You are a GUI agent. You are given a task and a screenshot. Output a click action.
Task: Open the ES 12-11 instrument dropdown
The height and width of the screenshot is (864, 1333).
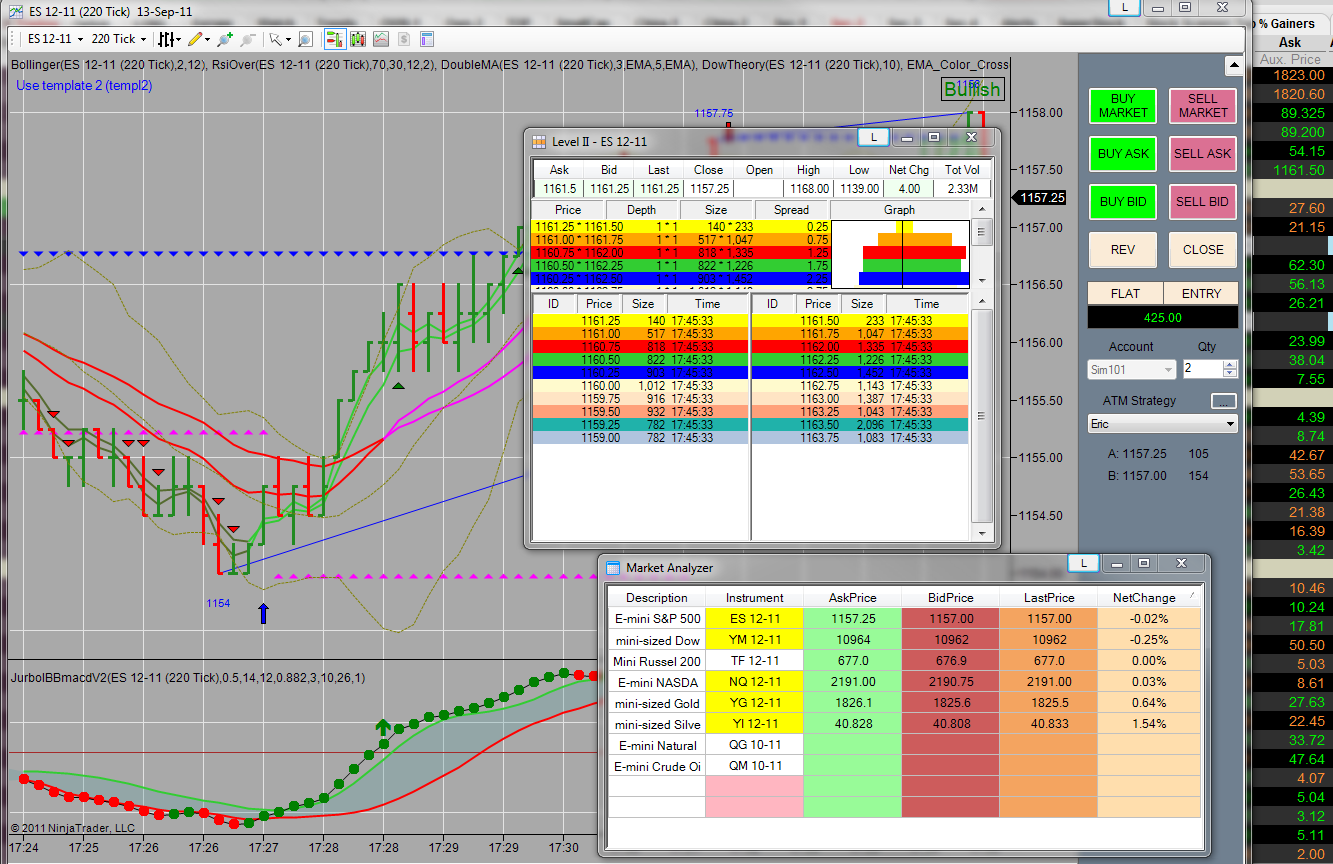(x=54, y=39)
